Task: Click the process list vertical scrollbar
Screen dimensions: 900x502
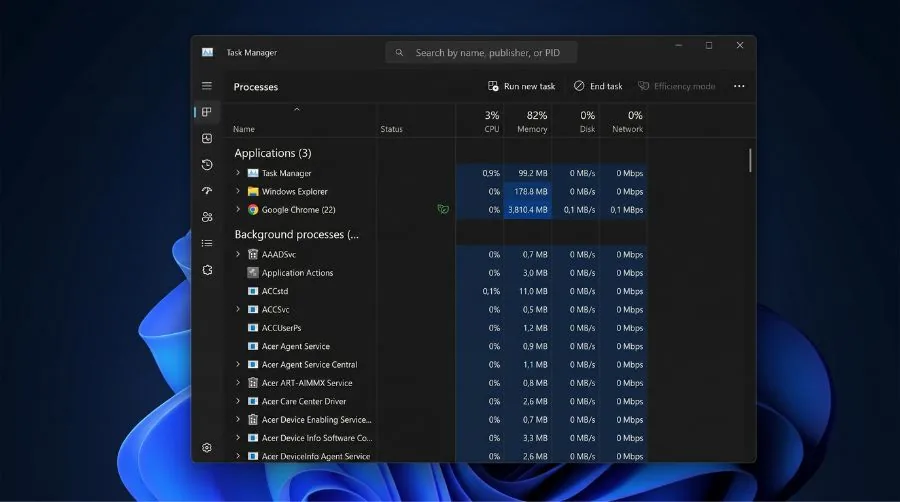Action: 750,160
